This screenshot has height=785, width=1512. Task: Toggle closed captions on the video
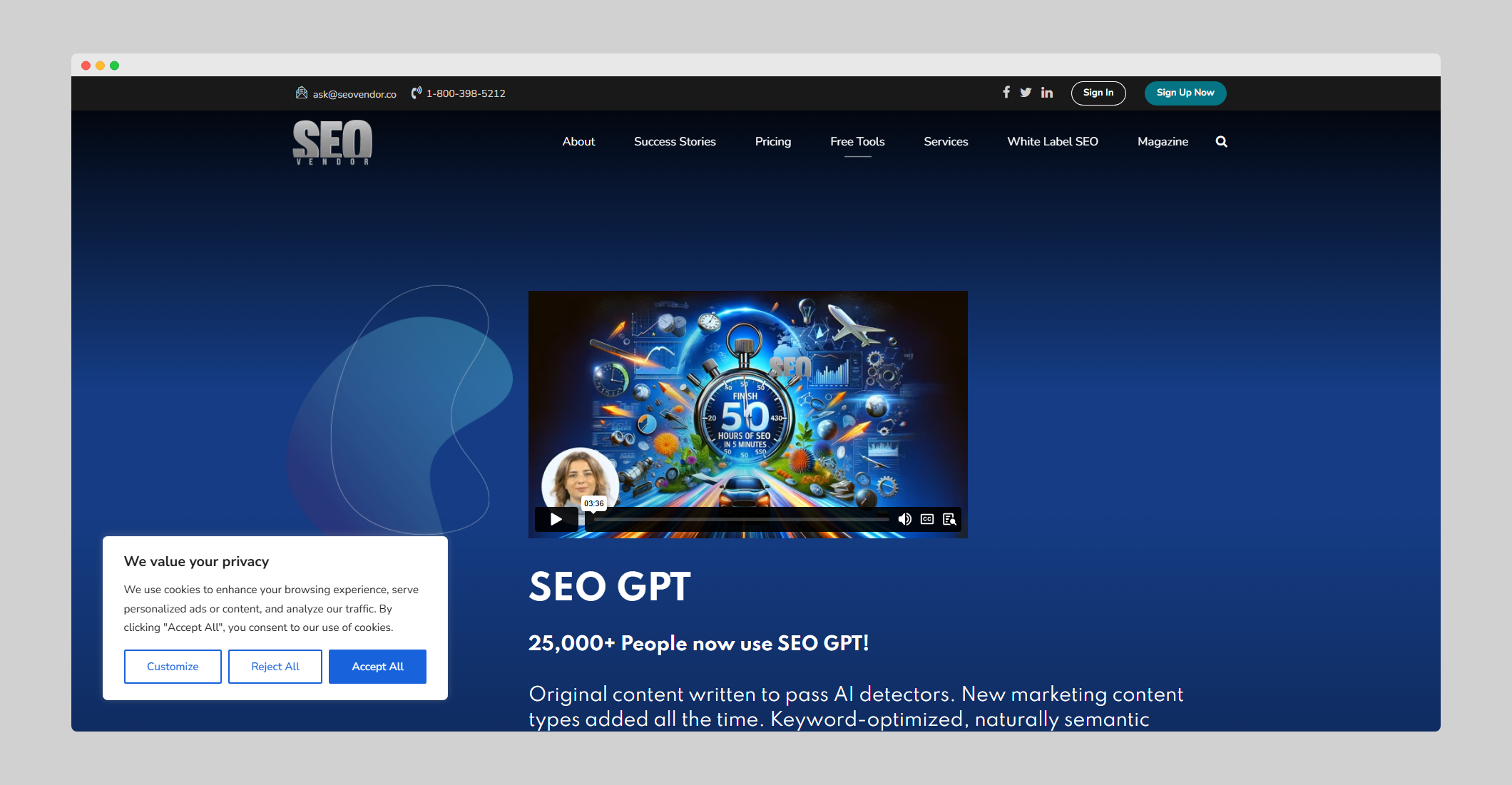pos(927,519)
